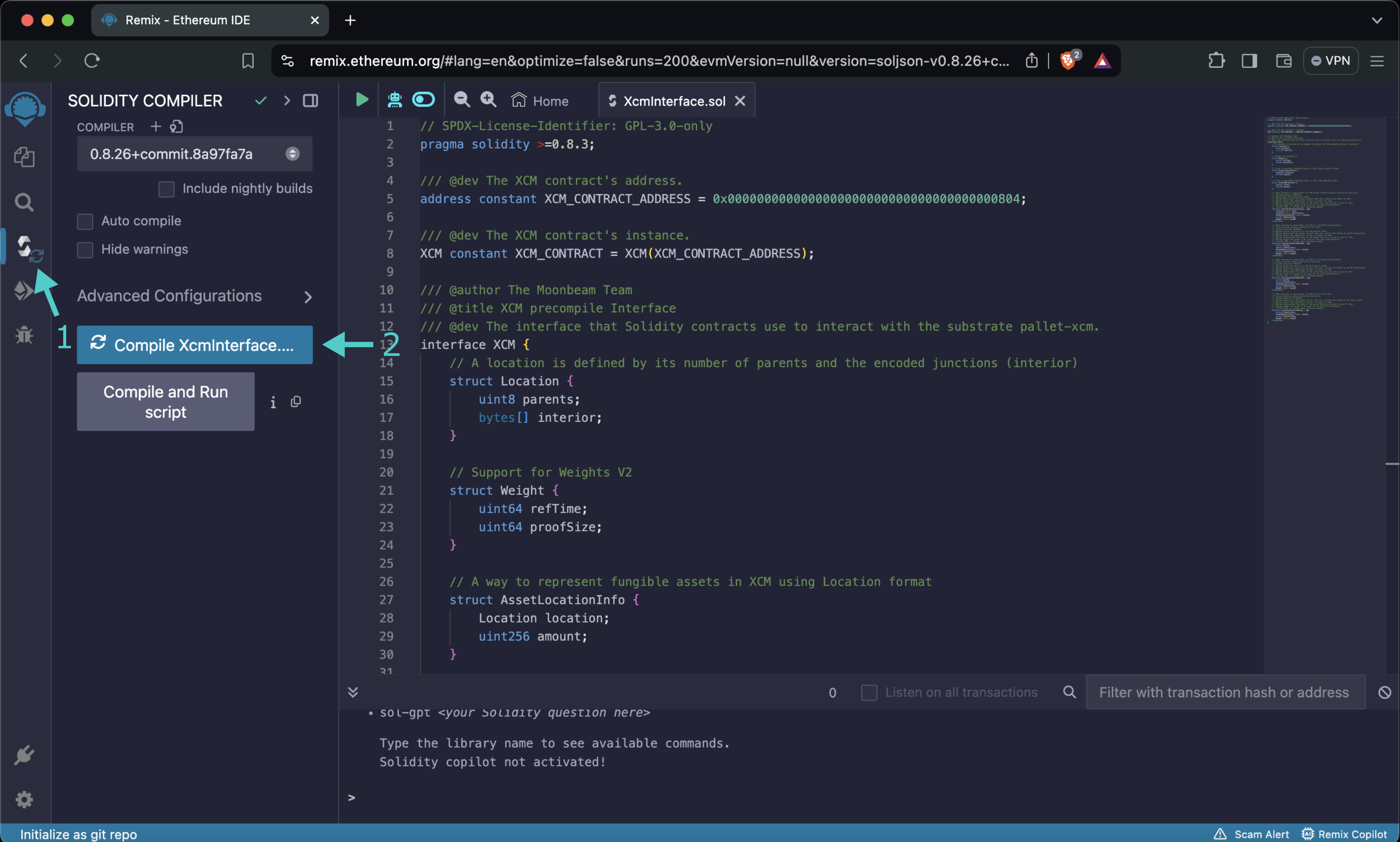This screenshot has width=1400, height=842.
Task: Click Compile XcmInterface.sol button
Action: click(x=194, y=345)
